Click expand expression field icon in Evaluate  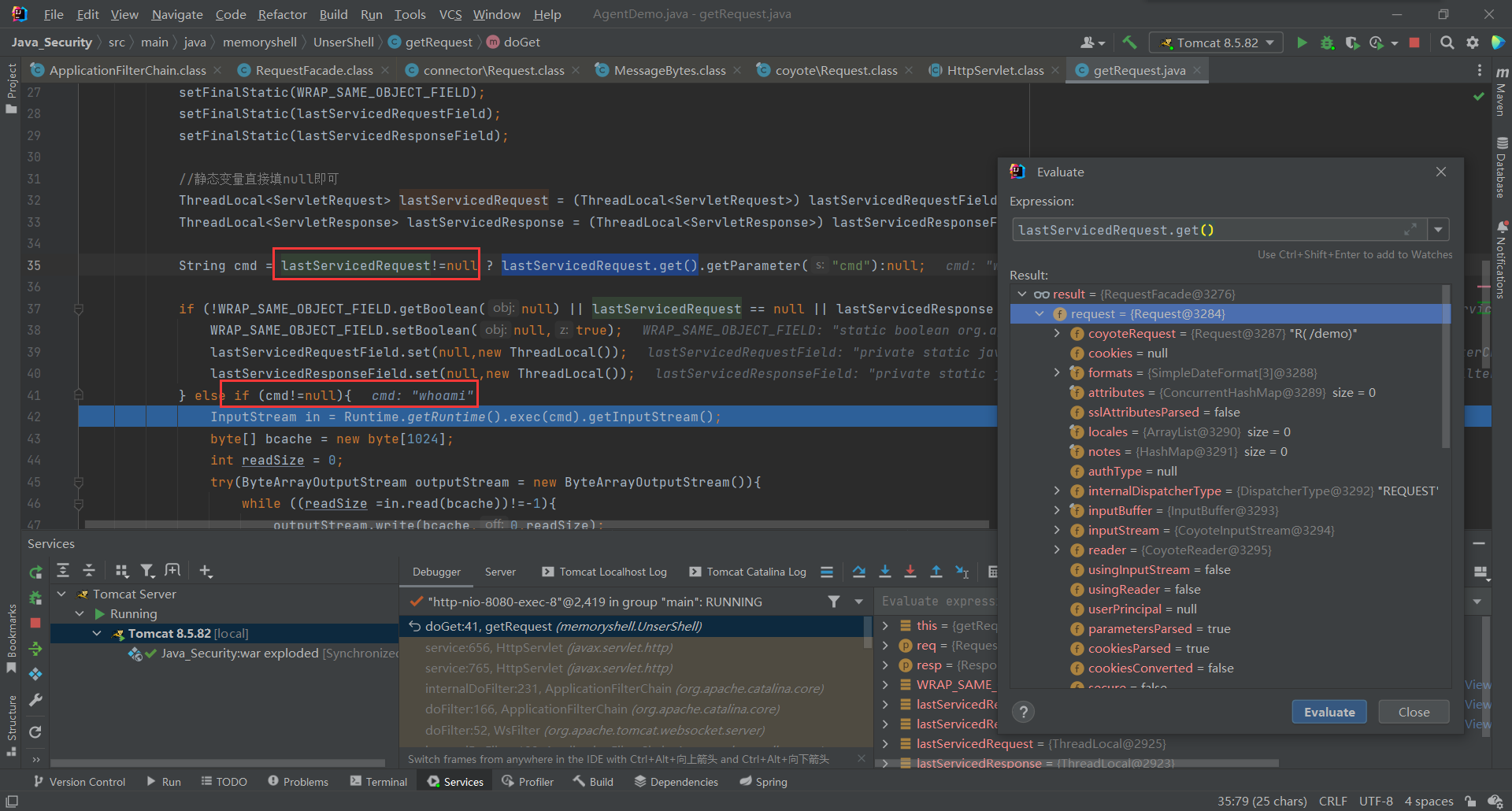click(1410, 229)
